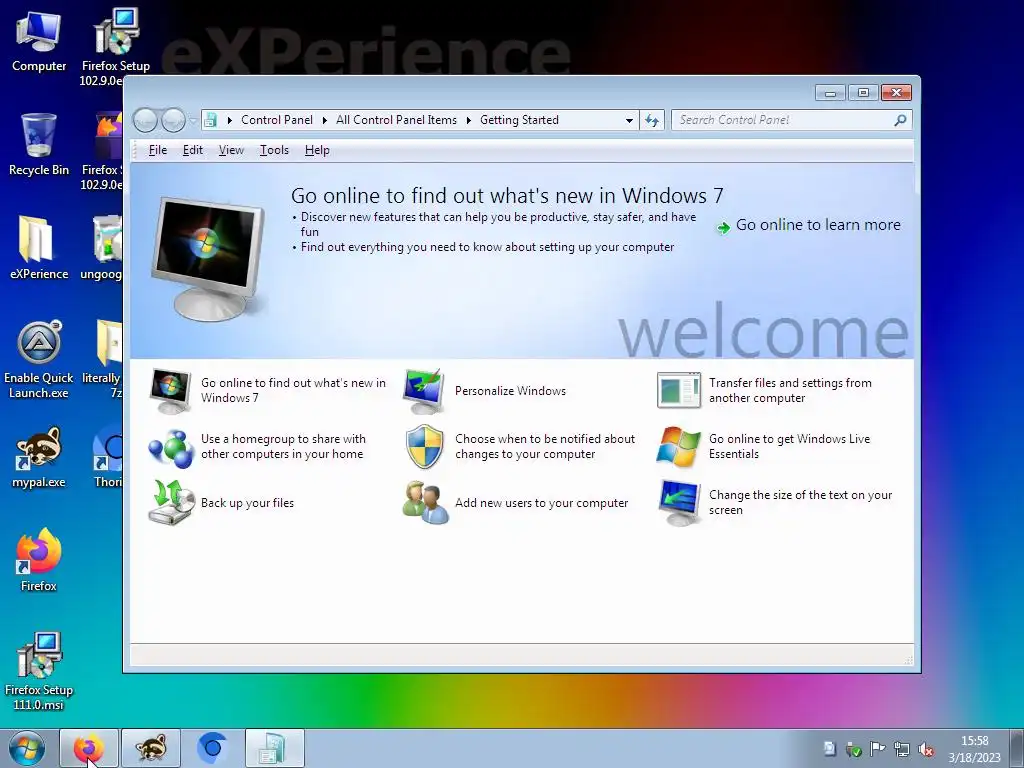The height and width of the screenshot is (768, 1024).
Task: Open the Recycle Bin desktop icon
Action: click(39, 144)
